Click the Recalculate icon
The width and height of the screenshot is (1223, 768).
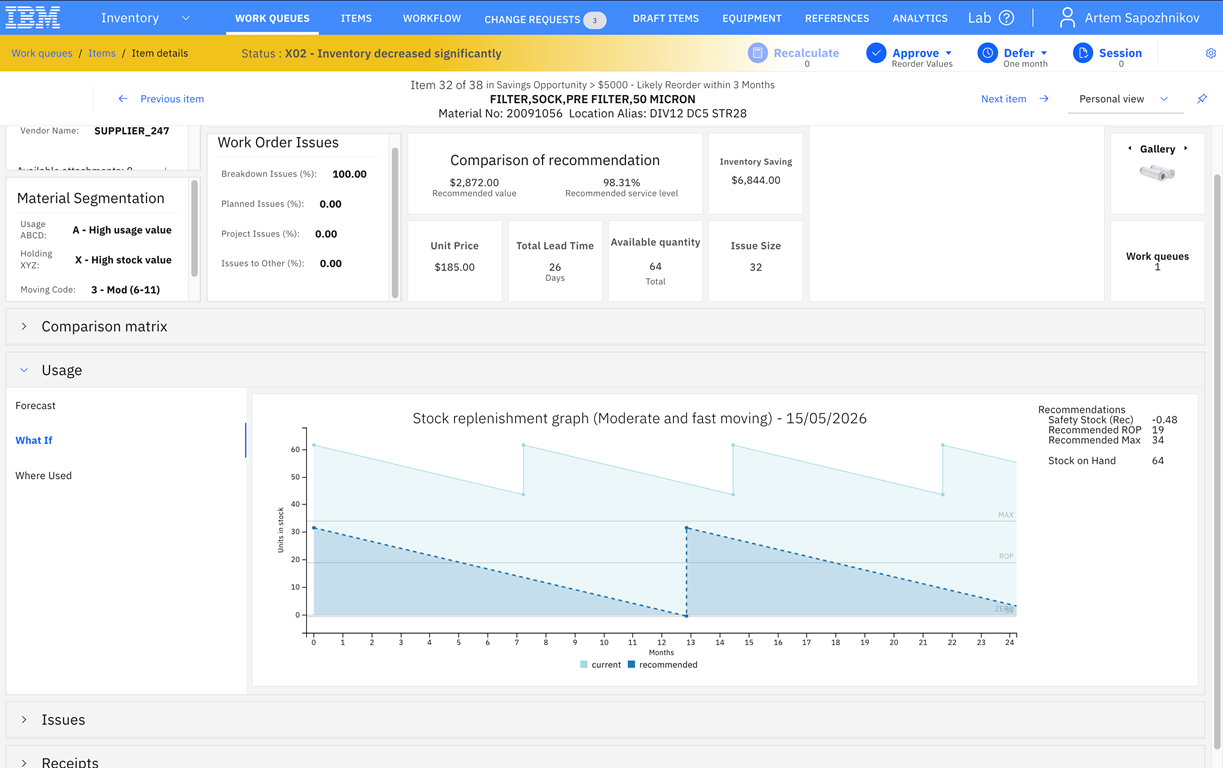pyautogui.click(x=758, y=53)
